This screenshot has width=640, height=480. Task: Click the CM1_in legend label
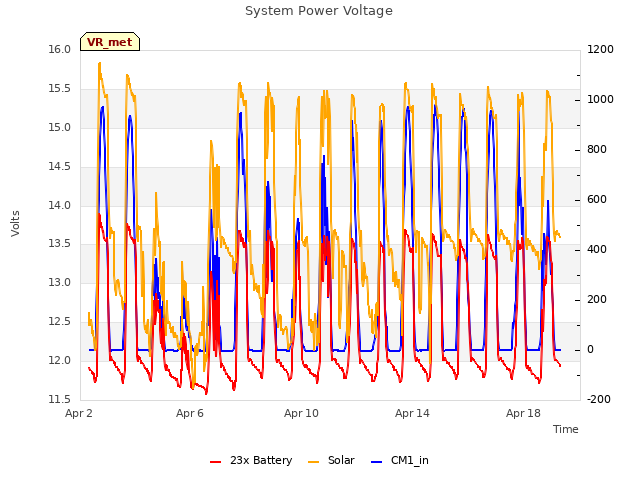tap(409, 460)
